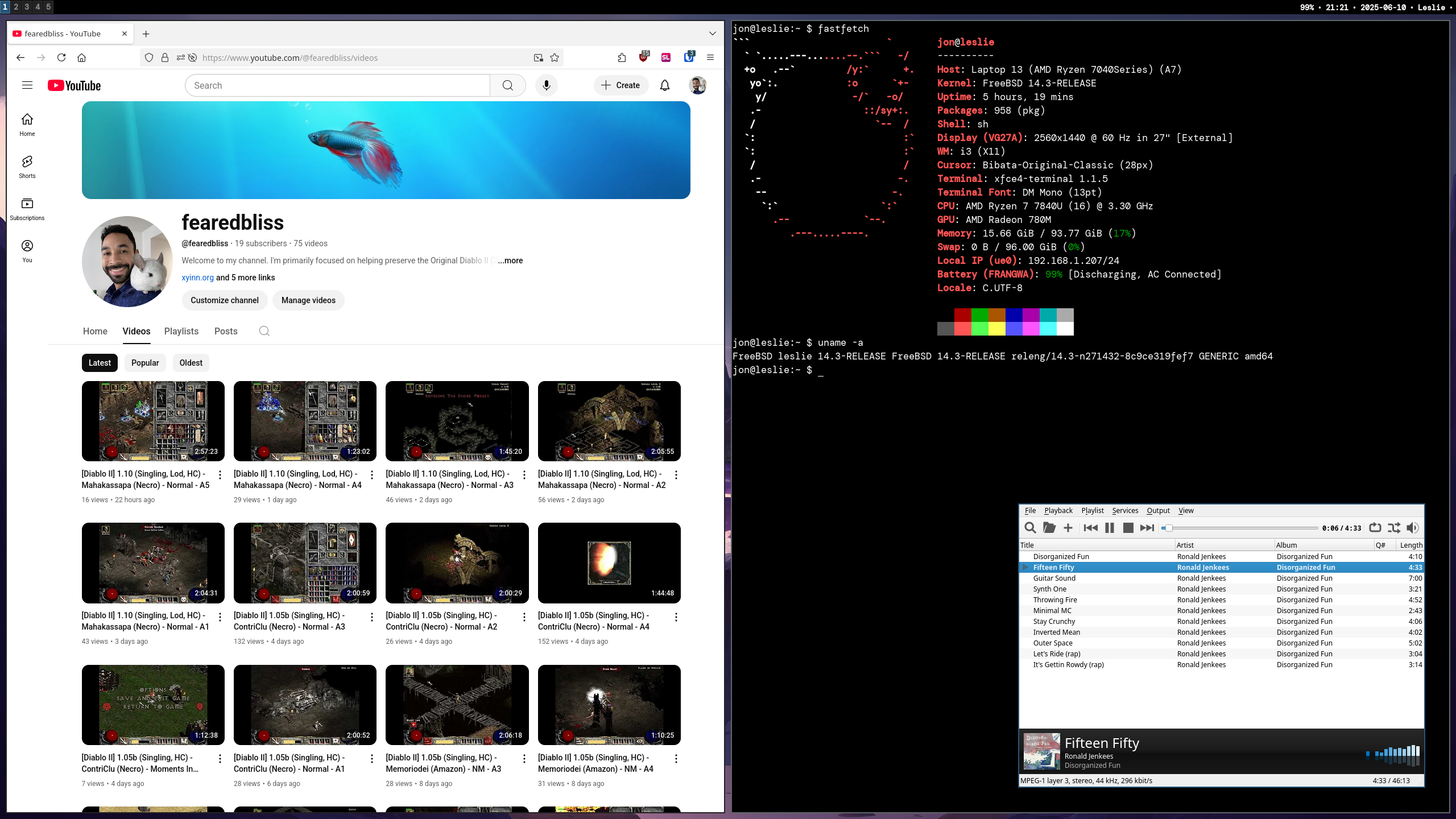Pause playback in Audacious
Viewport: 1456px width, 819px height.
pyautogui.click(x=1110, y=528)
